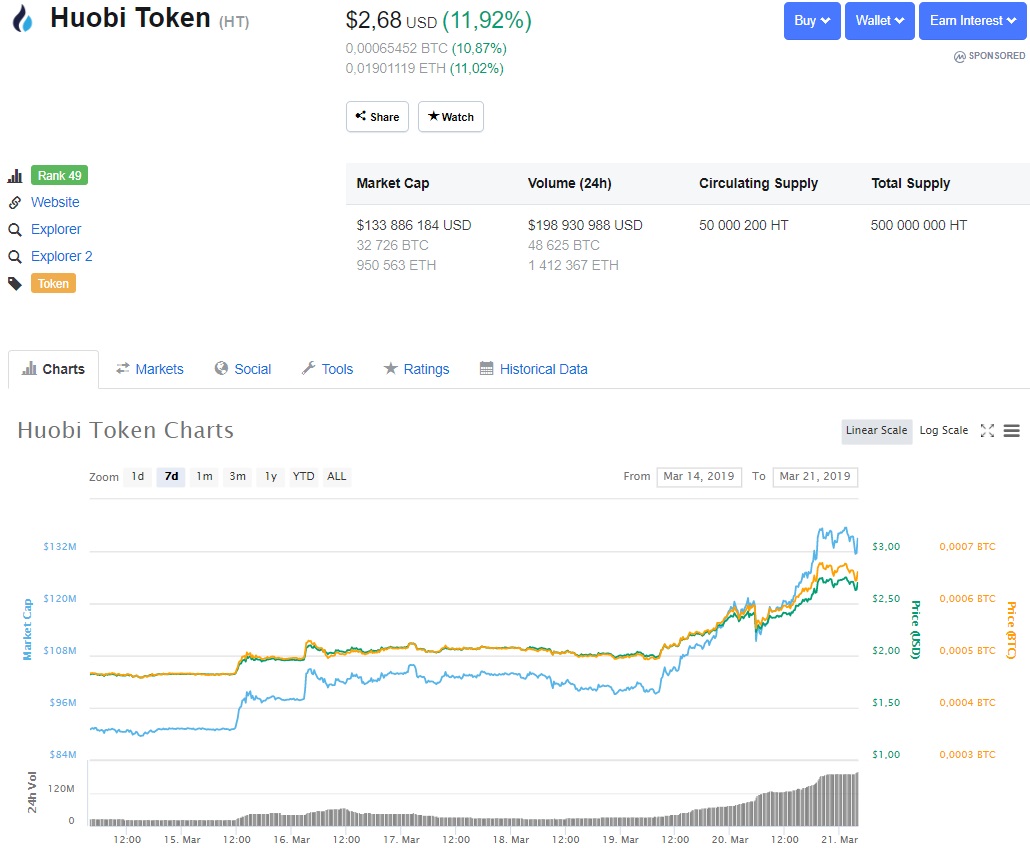Toggle Market Cap series axis label
This screenshot has height=848, width=1030.
28,629
